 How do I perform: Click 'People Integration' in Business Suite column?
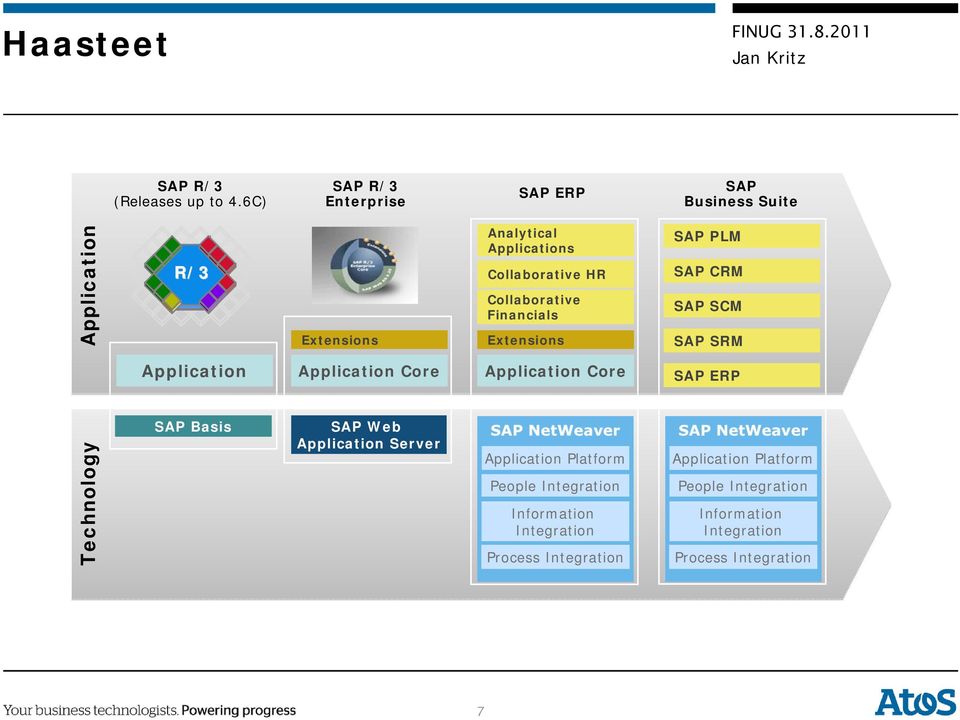[743, 486]
